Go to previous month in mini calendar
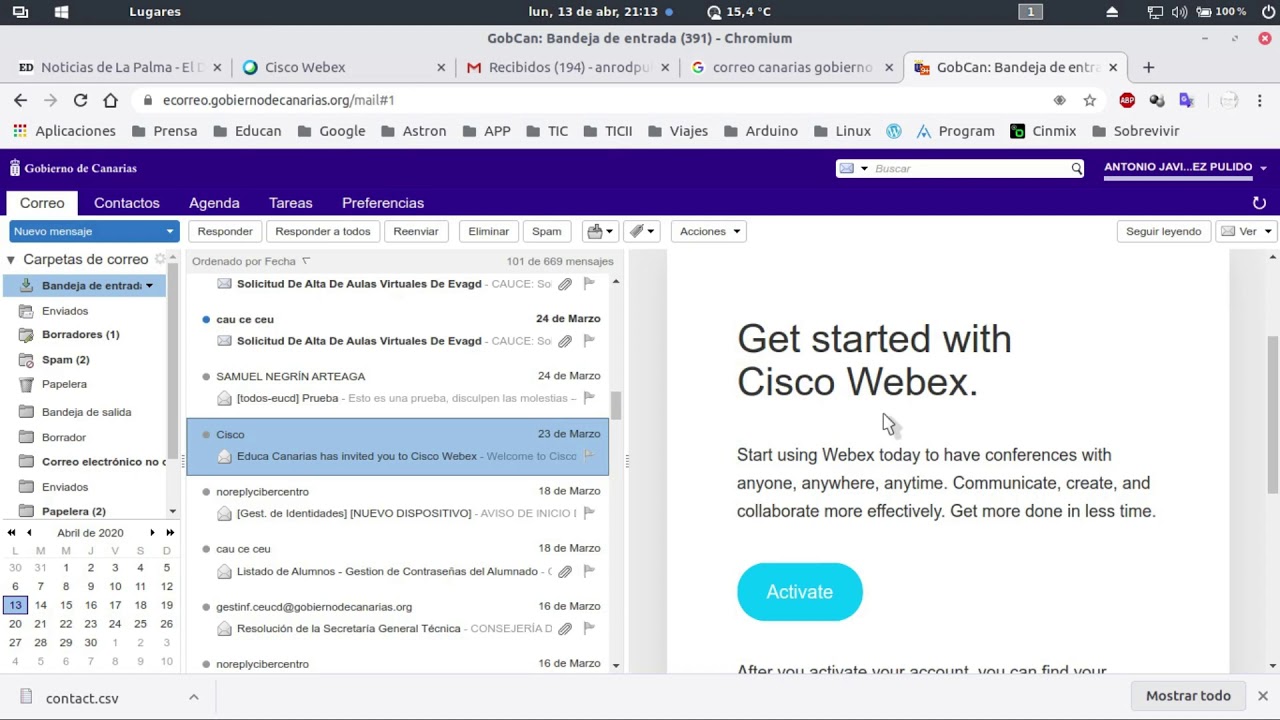 point(29,533)
